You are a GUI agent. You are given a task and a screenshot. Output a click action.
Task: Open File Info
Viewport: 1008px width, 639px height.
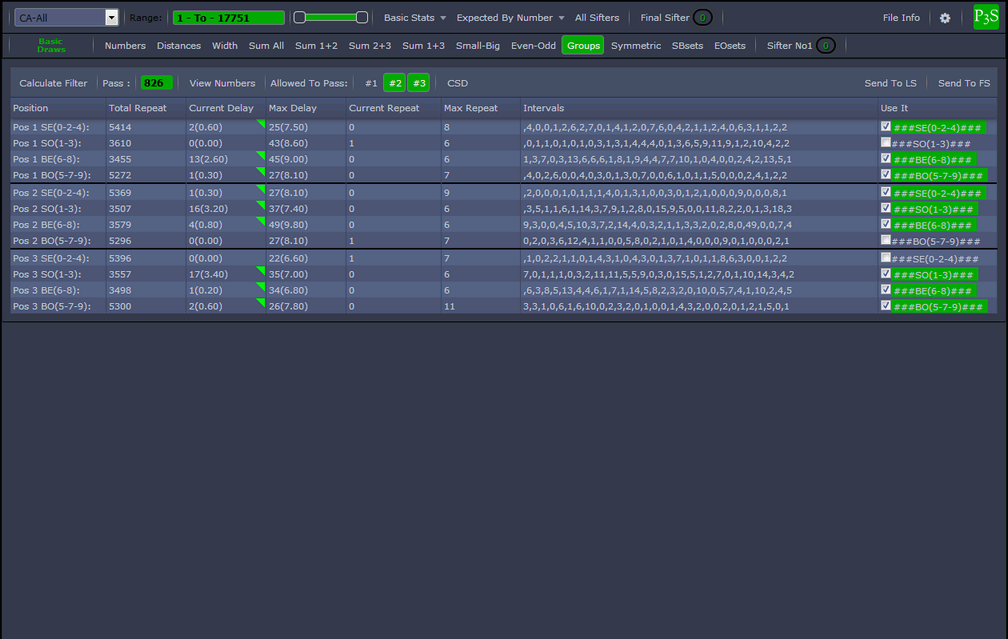pos(901,18)
